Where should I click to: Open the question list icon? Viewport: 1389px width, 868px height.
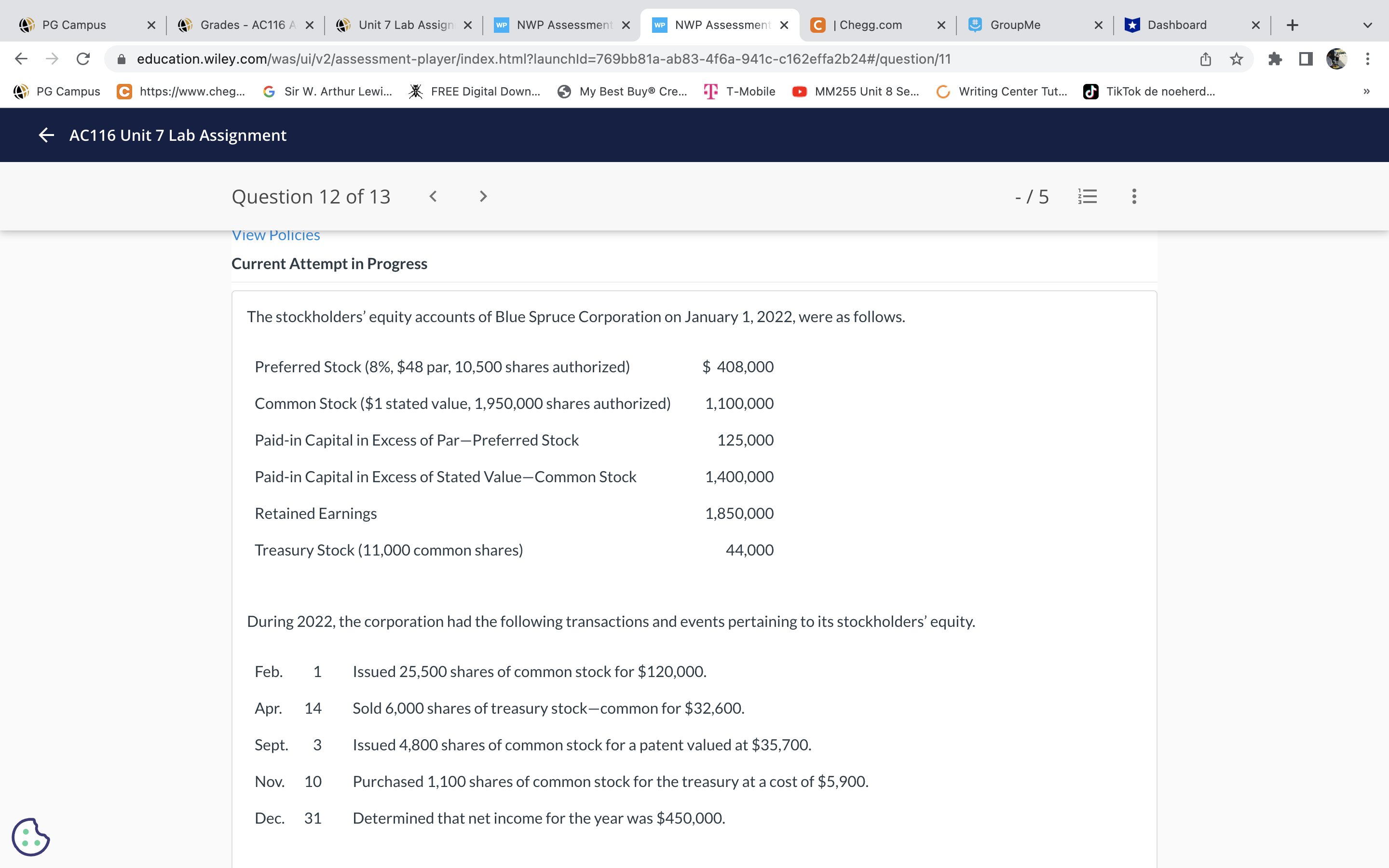click(x=1087, y=197)
